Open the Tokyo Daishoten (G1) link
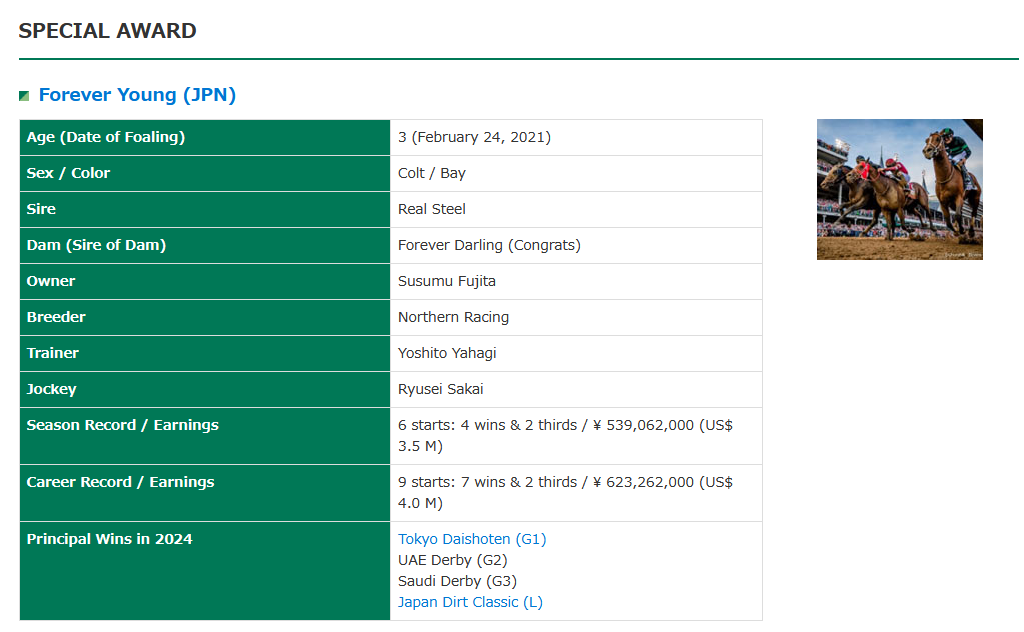Image resolution: width=1024 pixels, height=632 pixels. click(x=472, y=539)
